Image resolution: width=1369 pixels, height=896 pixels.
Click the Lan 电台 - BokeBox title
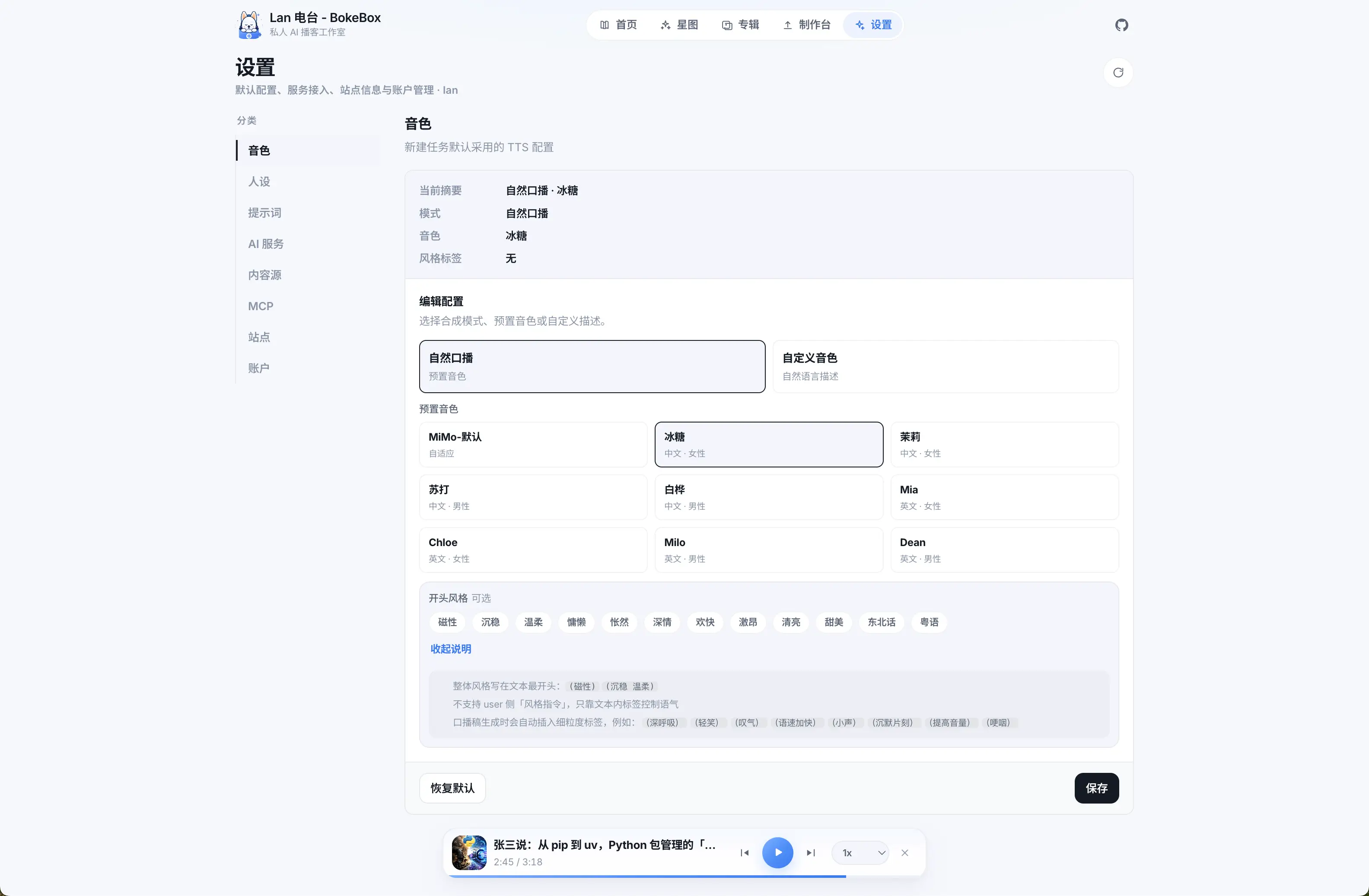point(325,17)
